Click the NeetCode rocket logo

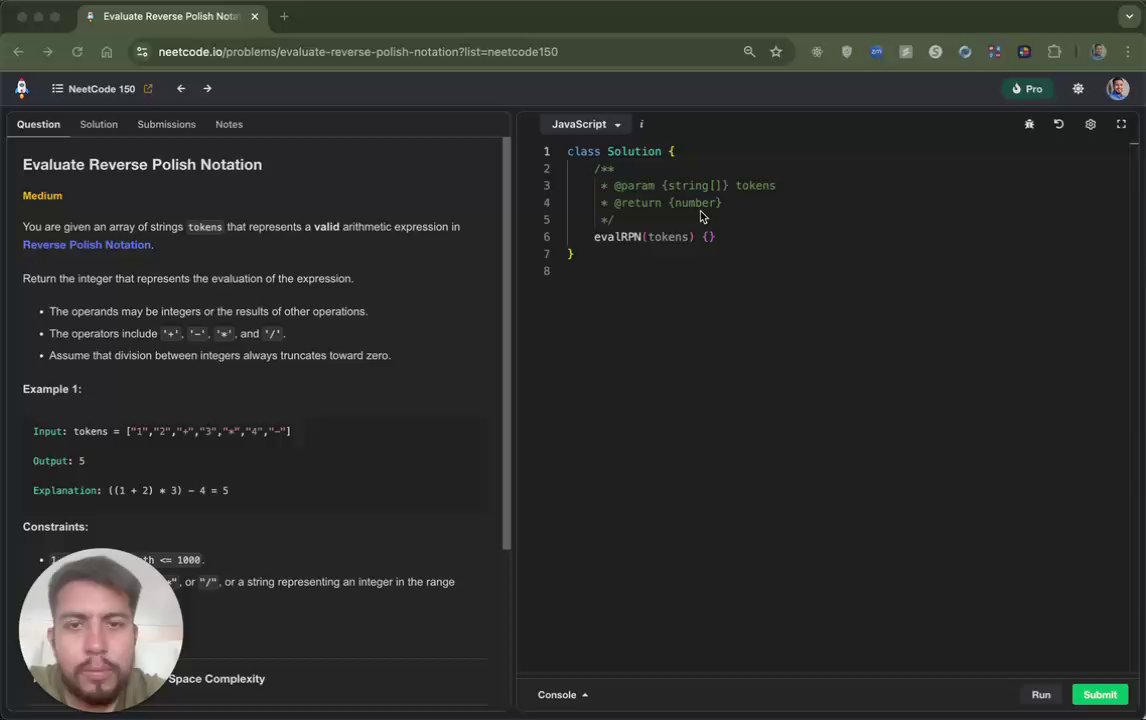(21, 89)
